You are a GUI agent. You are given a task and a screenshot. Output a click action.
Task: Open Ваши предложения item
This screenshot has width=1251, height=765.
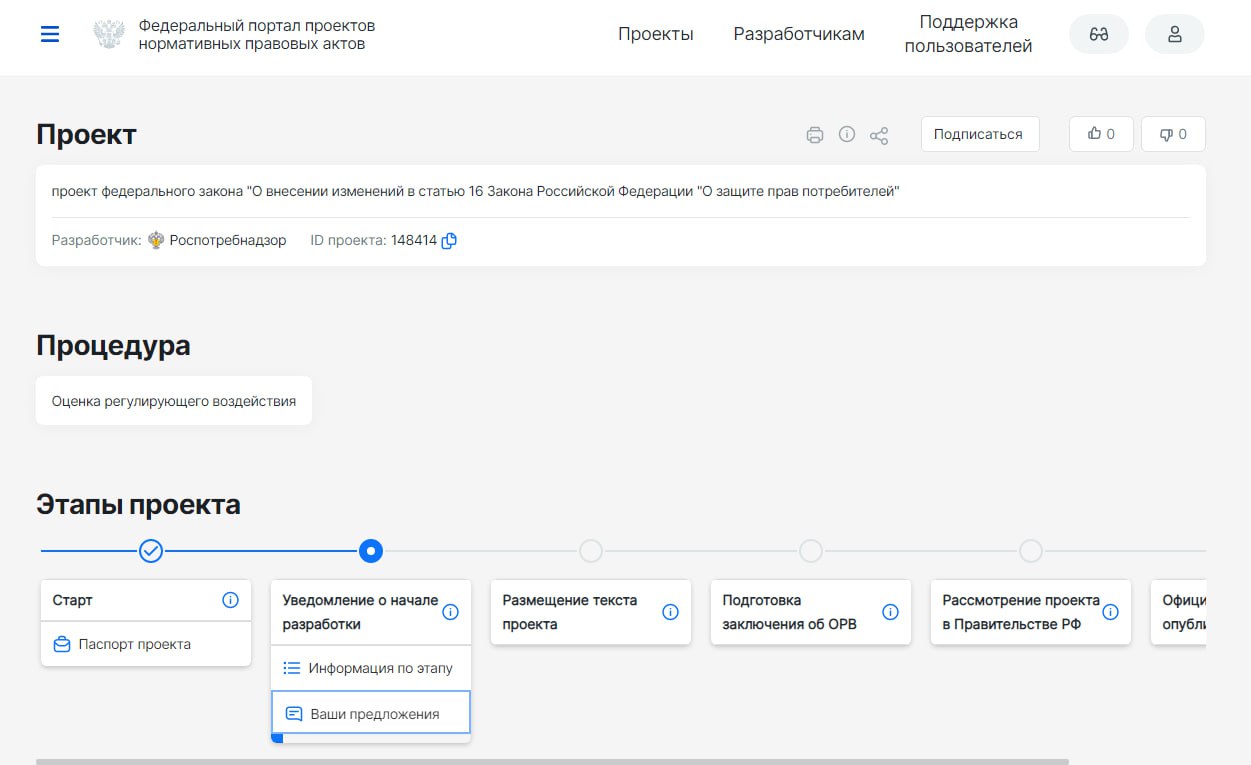pyautogui.click(x=371, y=714)
